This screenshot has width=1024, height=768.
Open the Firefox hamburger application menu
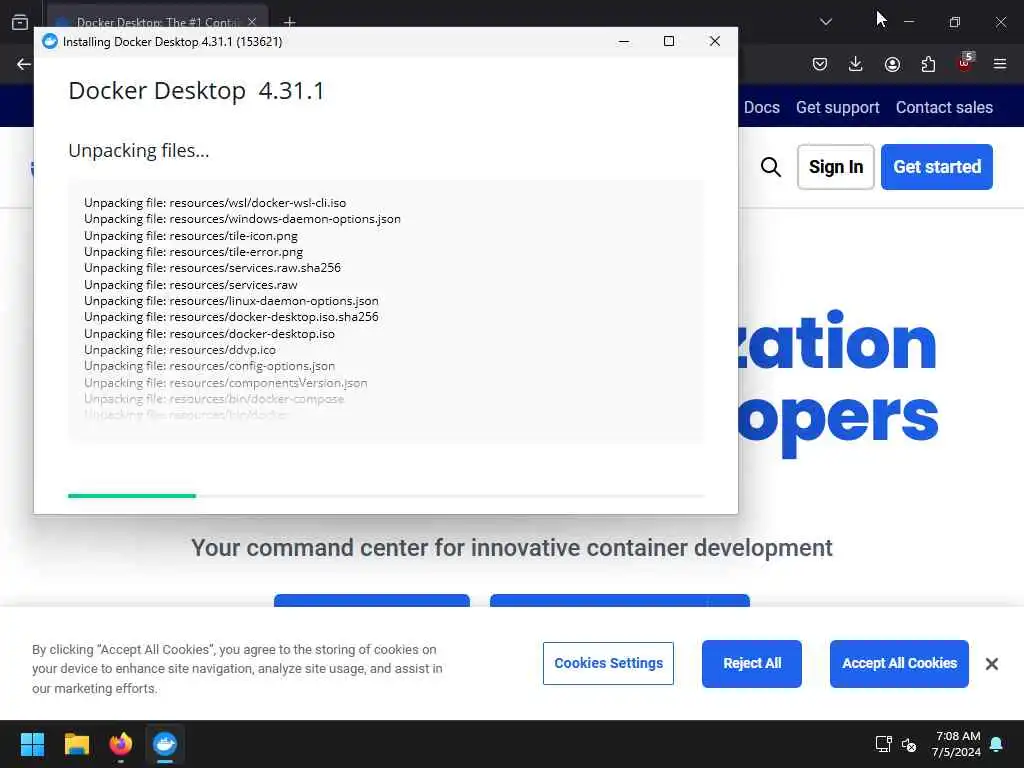pos(1000,64)
